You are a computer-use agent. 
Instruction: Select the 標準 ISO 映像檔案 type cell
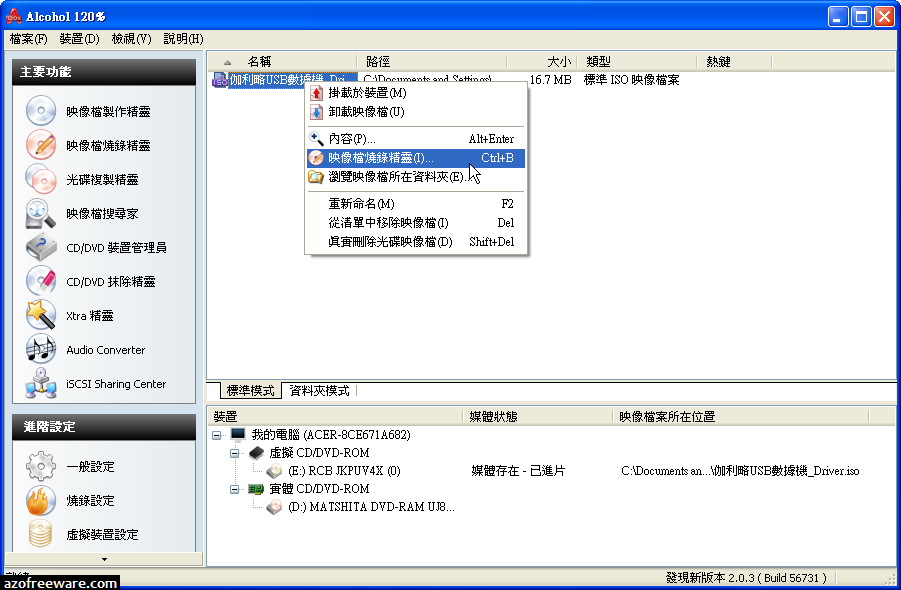[x=632, y=80]
